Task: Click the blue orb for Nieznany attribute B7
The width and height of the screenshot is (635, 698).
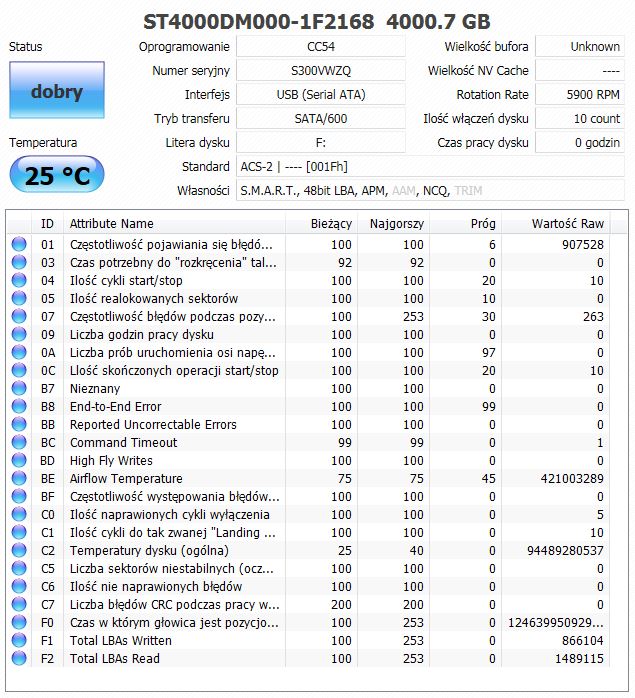Action: (x=19, y=388)
